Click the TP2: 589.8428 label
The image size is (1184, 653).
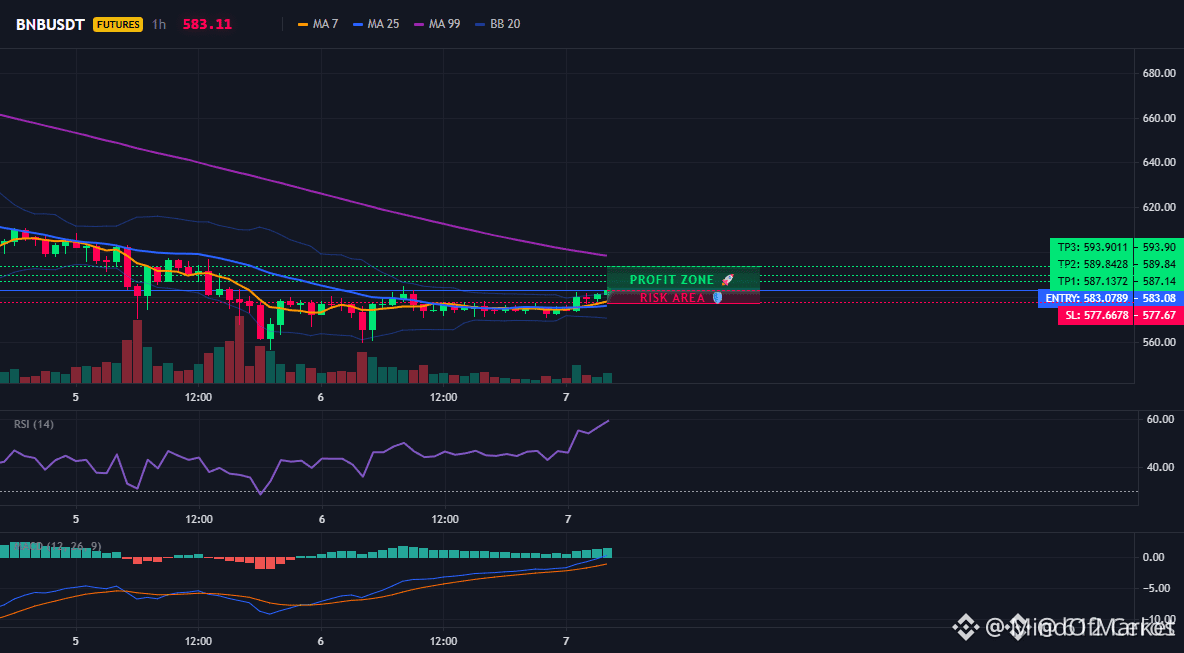(x=1093, y=263)
